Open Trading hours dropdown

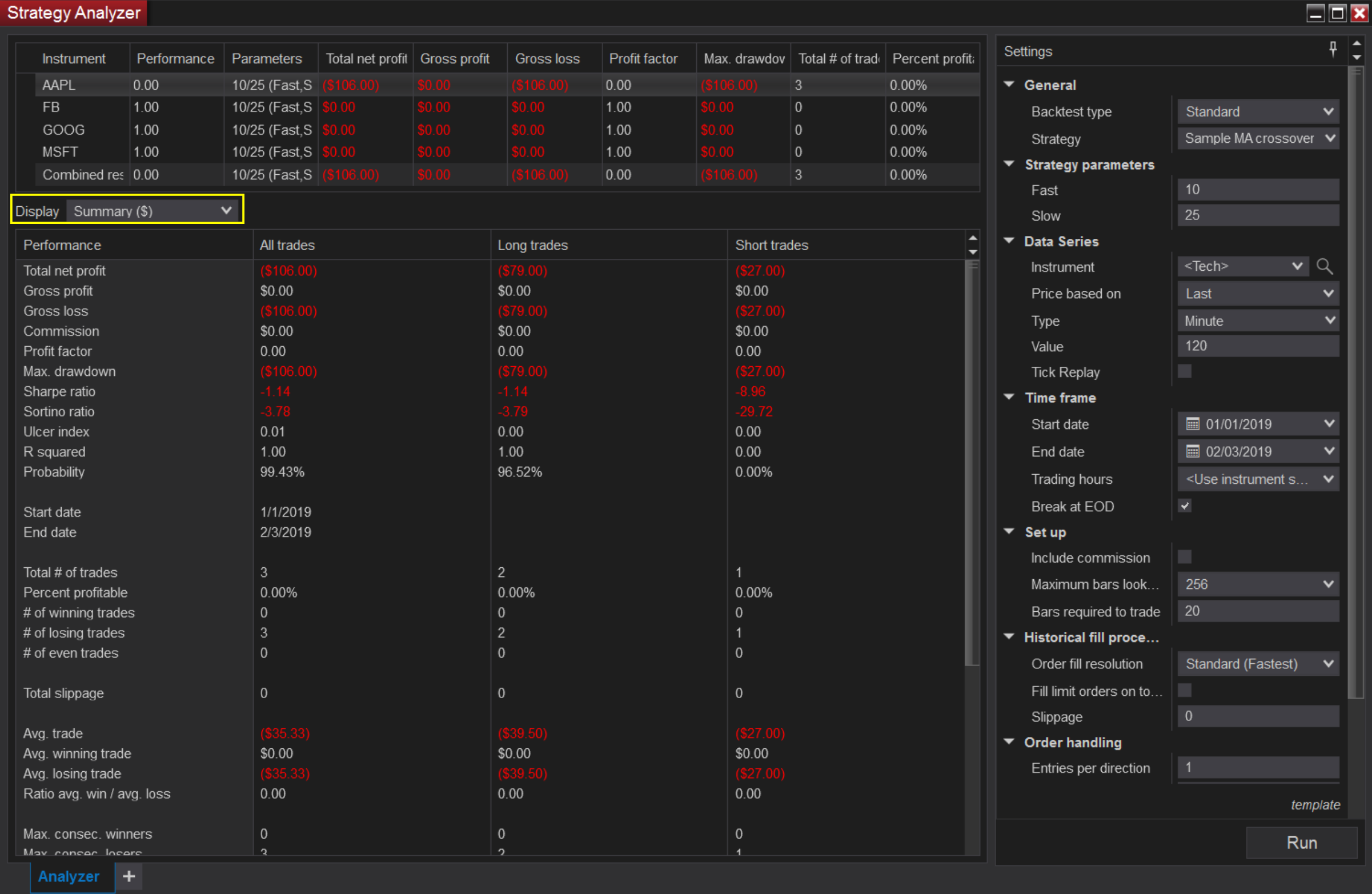coord(1257,479)
